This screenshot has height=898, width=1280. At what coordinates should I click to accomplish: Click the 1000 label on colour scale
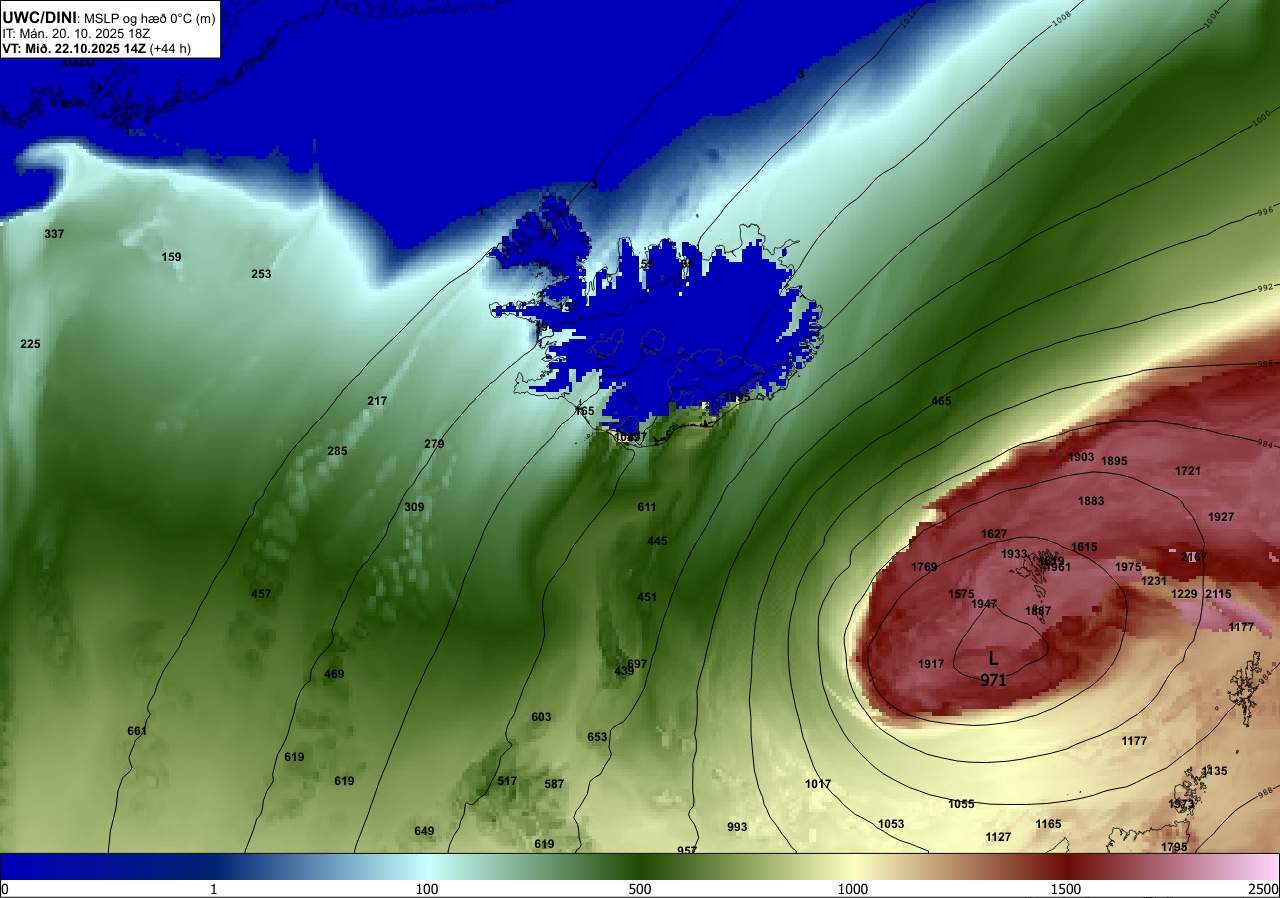[x=853, y=889]
